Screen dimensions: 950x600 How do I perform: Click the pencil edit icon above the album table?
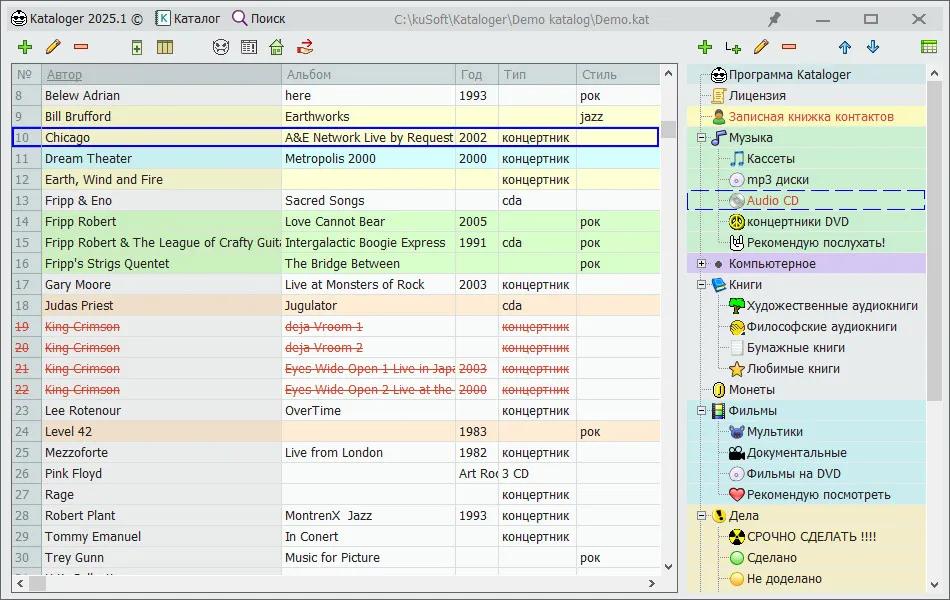(x=53, y=47)
